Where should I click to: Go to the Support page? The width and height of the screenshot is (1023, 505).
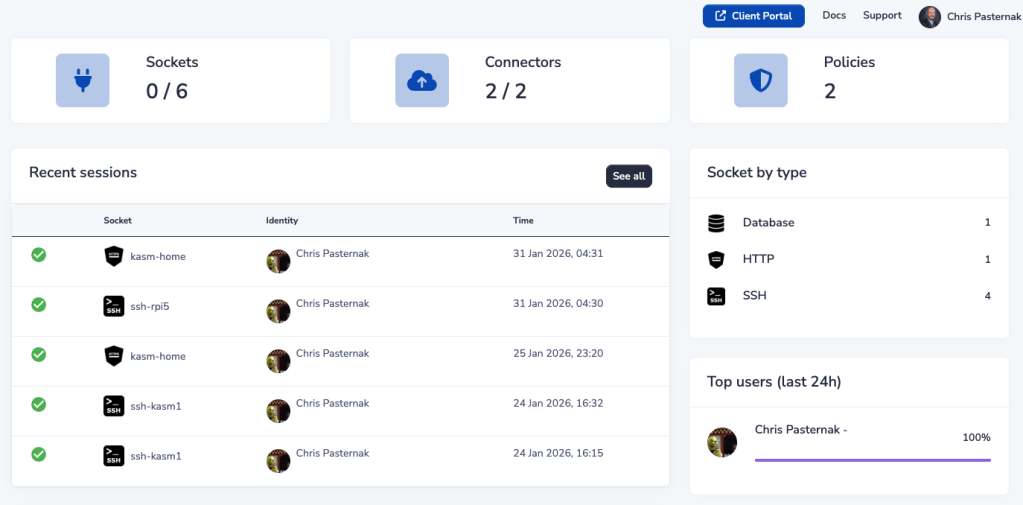tap(882, 16)
